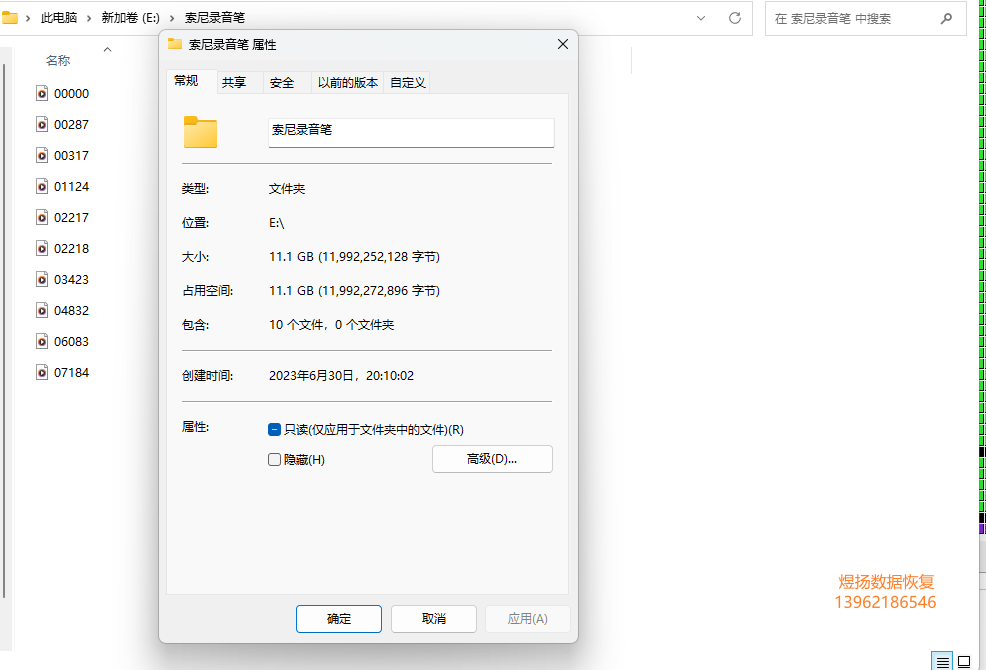Click the media file icon for 04832

pos(42,310)
